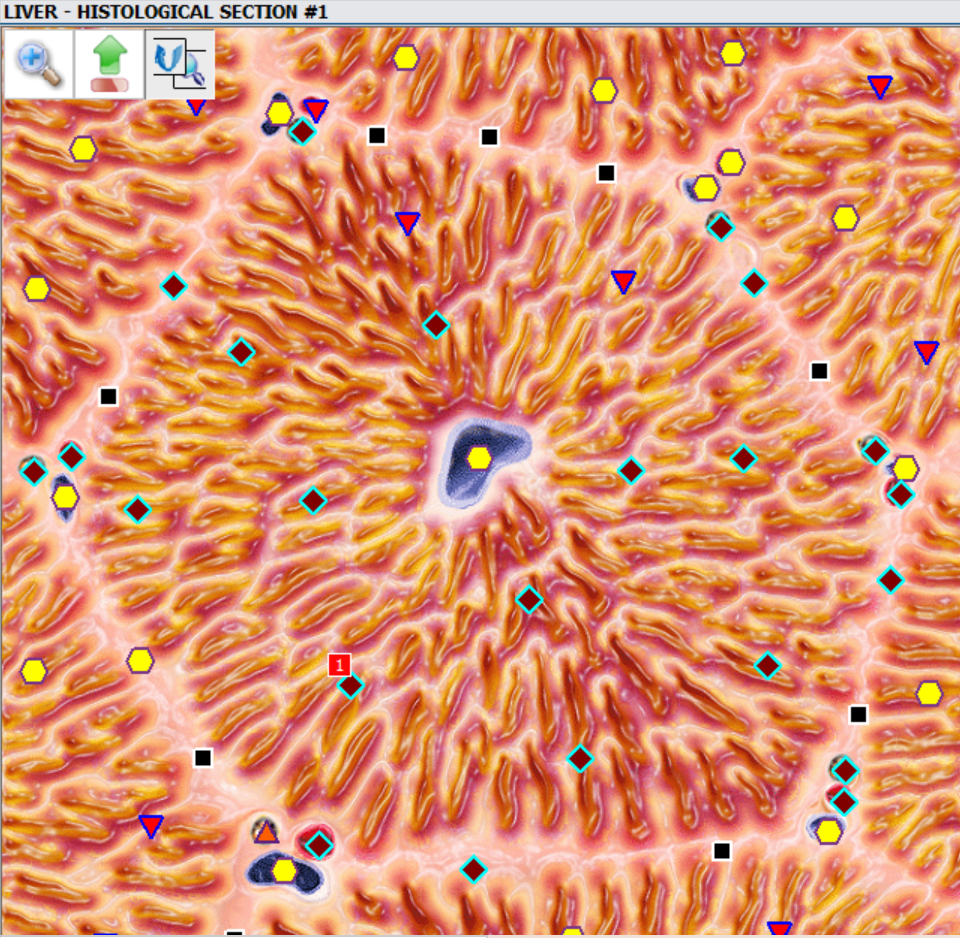Click the orange upward triangle marker

click(x=266, y=833)
